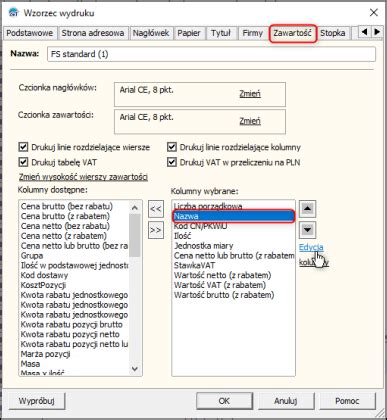387x420 pixels.
Task: Move selected column down with the arrow
Action: [x=307, y=230]
